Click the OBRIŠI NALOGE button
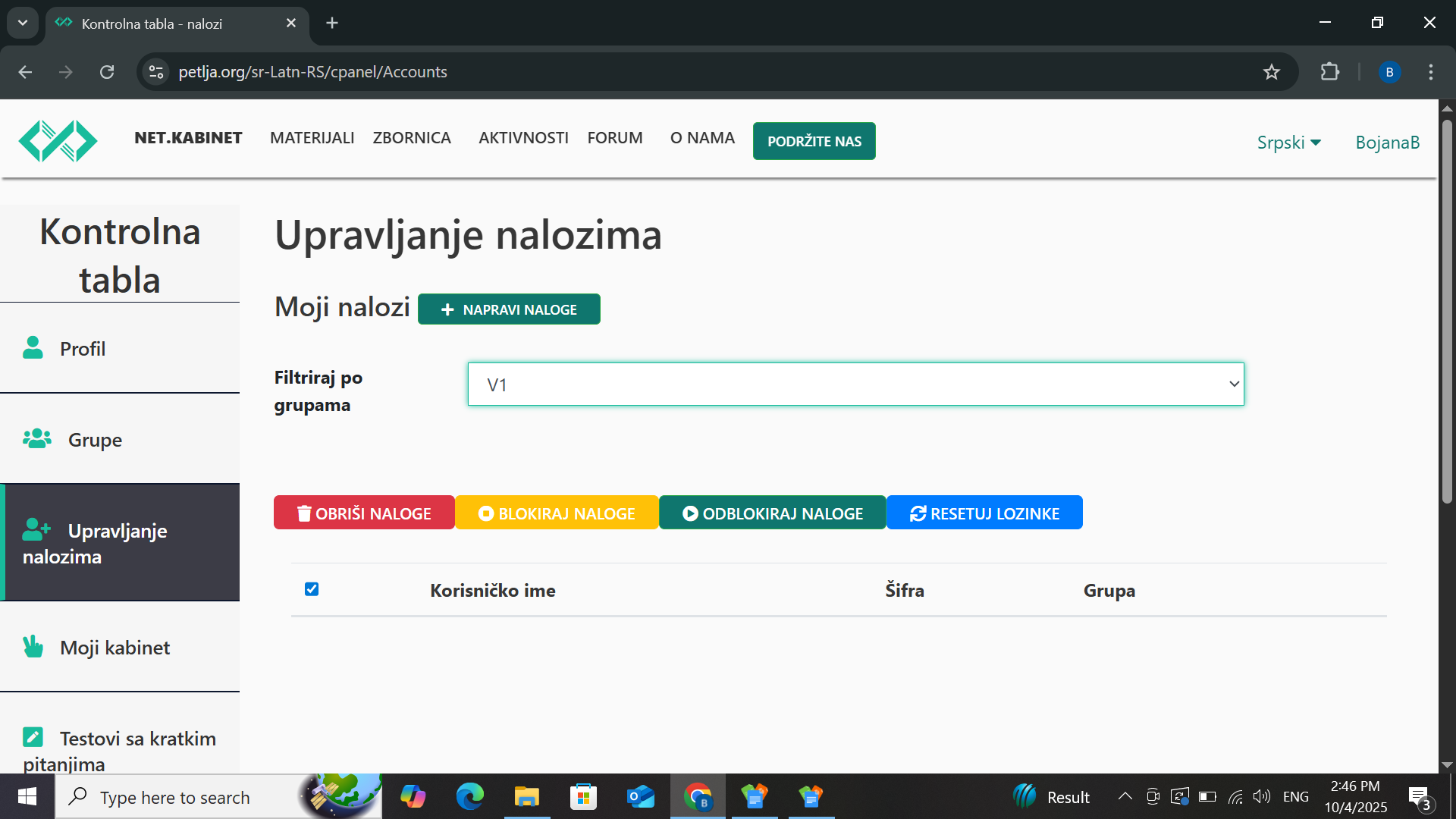The height and width of the screenshot is (819, 1456). click(364, 513)
